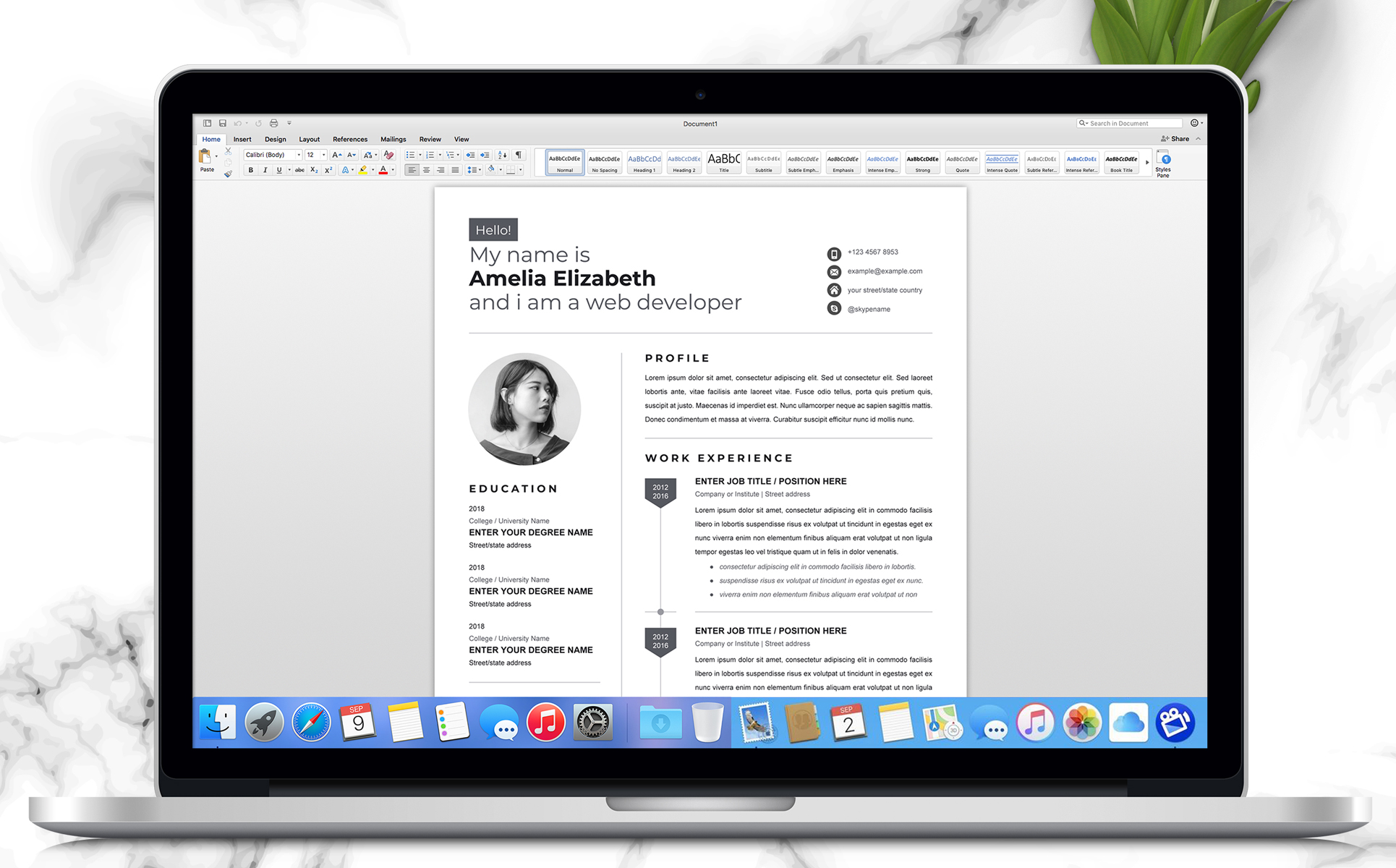1396x868 pixels.
Task: Click the Search in Document field
Action: (x=1132, y=124)
